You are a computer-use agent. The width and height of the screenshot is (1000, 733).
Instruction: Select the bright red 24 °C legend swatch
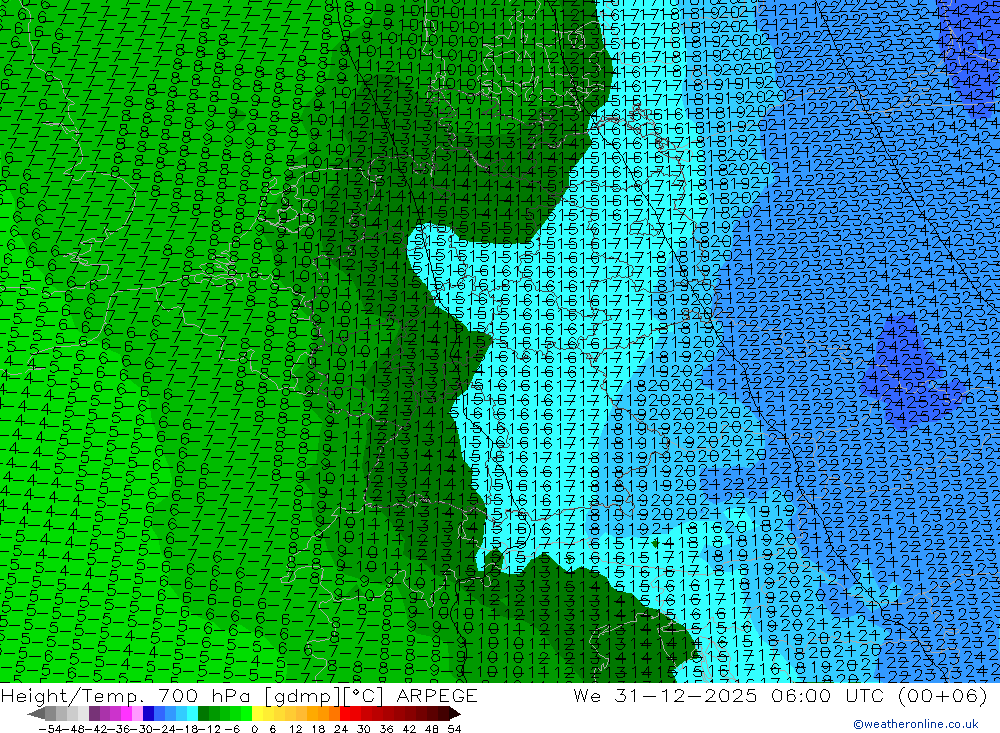345,713
